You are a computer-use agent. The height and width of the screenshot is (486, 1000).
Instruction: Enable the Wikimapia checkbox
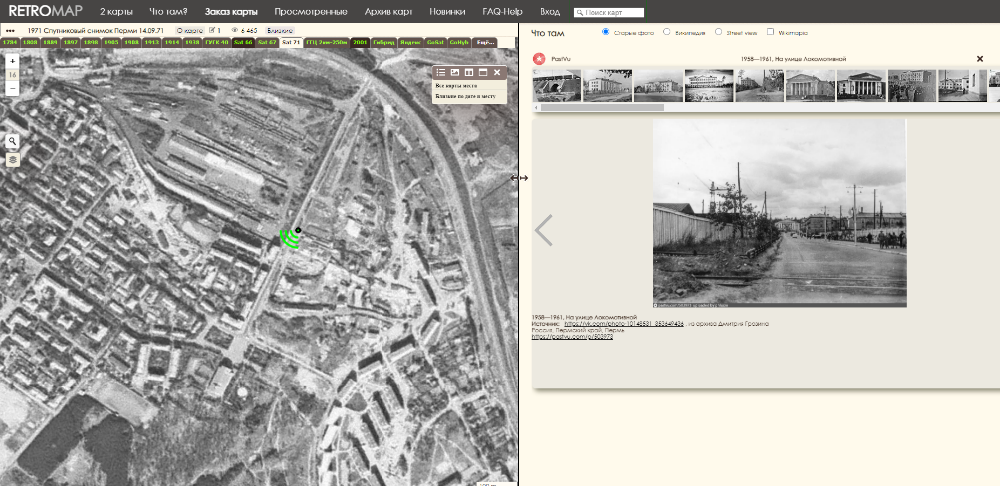(770, 32)
